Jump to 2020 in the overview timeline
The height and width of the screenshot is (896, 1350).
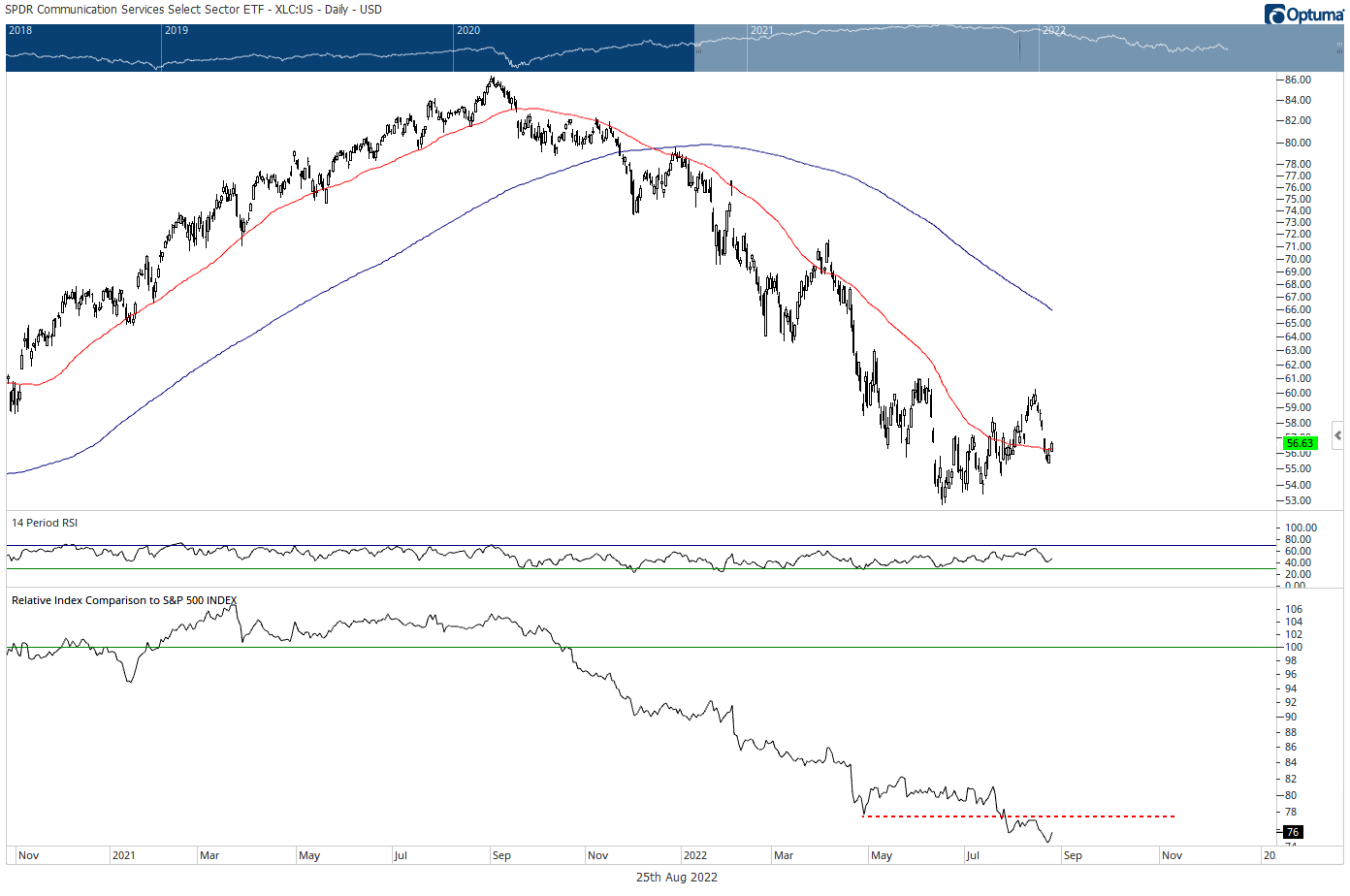click(468, 30)
